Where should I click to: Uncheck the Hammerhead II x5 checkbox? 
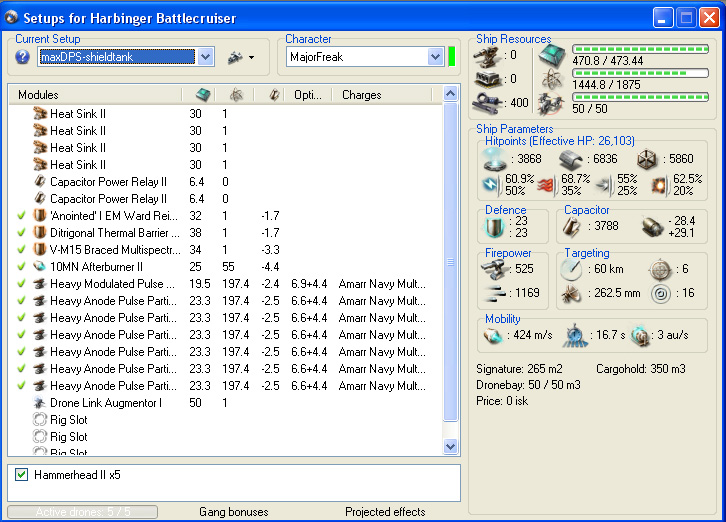(x=22, y=475)
